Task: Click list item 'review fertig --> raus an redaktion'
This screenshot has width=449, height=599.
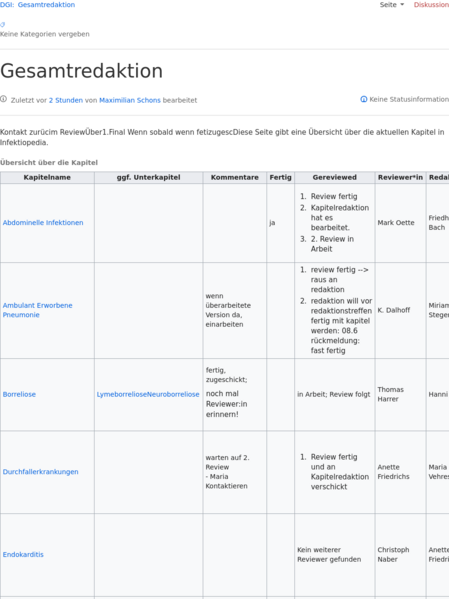Action: pyautogui.click(x=339, y=280)
